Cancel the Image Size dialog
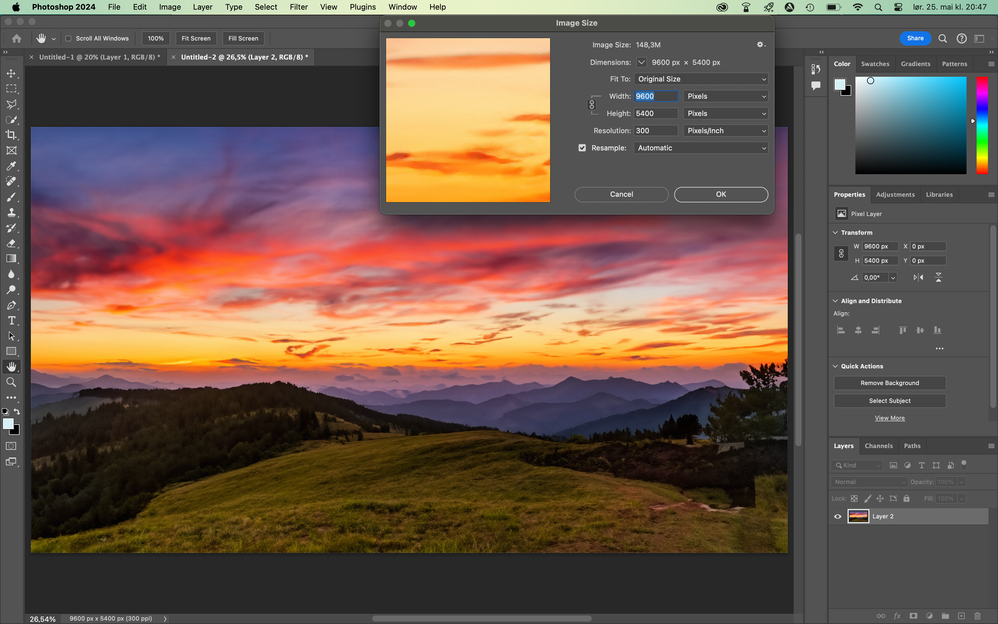This screenshot has height=624, width=998. tap(621, 194)
